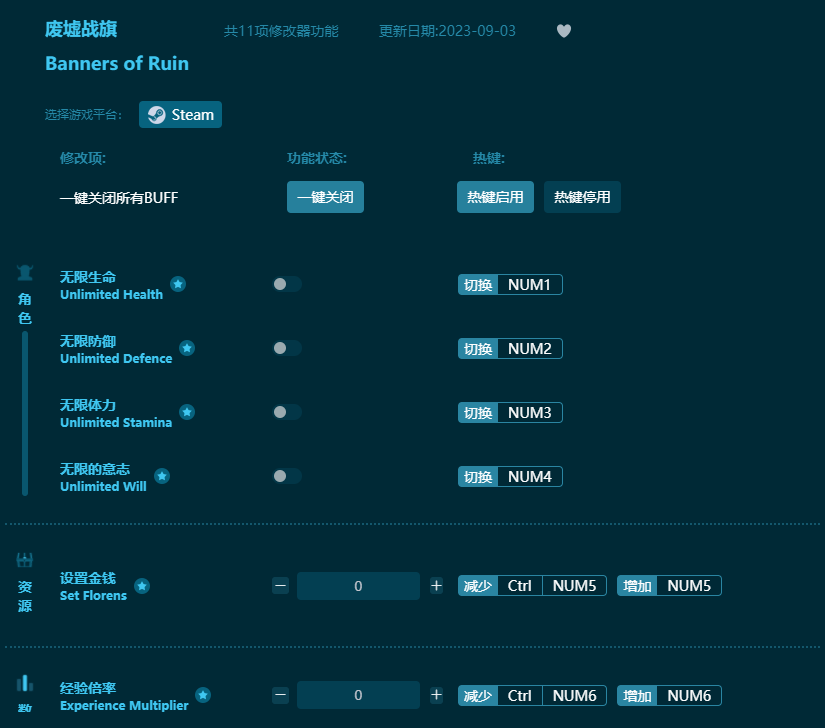Screen dimensions: 825x728
Task: Click 切换 NUM1 hotkey for Unlimited Health
Action: click(x=510, y=284)
